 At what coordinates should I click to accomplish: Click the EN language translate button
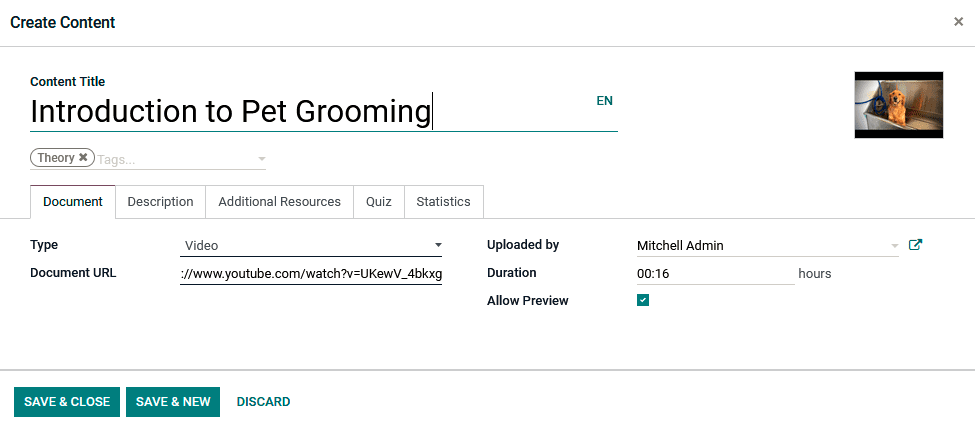pos(604,101)
